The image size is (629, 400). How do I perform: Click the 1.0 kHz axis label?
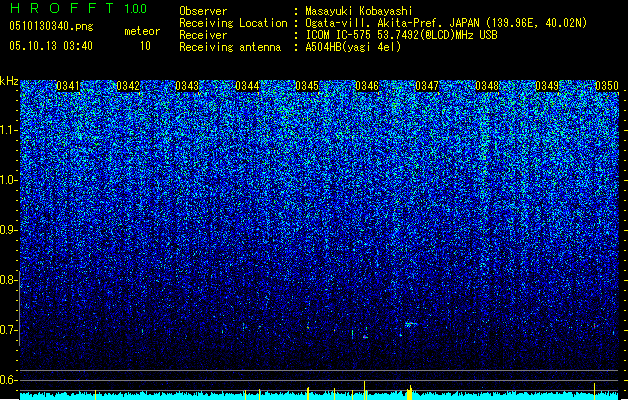(x=9, y=181)
